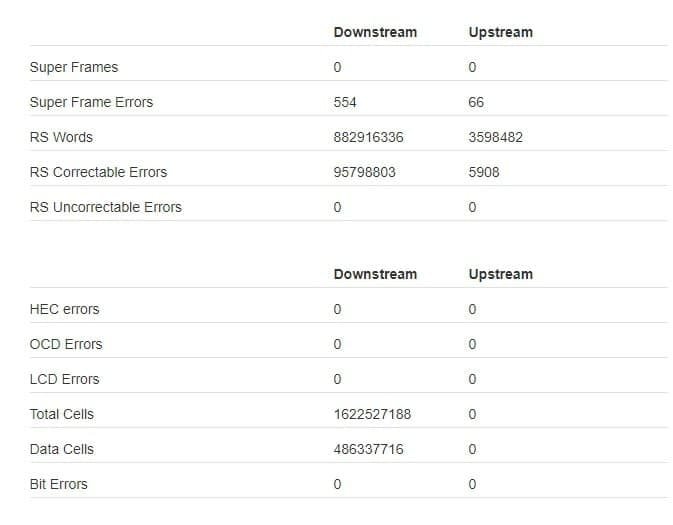This screenshot has height=525, width=673.
Task: Select Total Cells downstream value 1622527188
Action: pyautogui.click(x=372, y=414)
